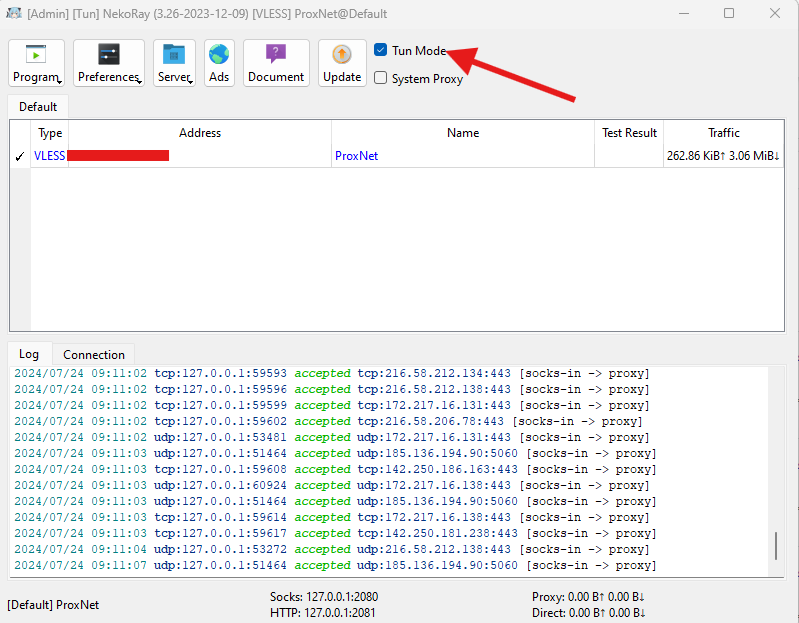Click the [Default] ProxNet status label

pos(53,605)
